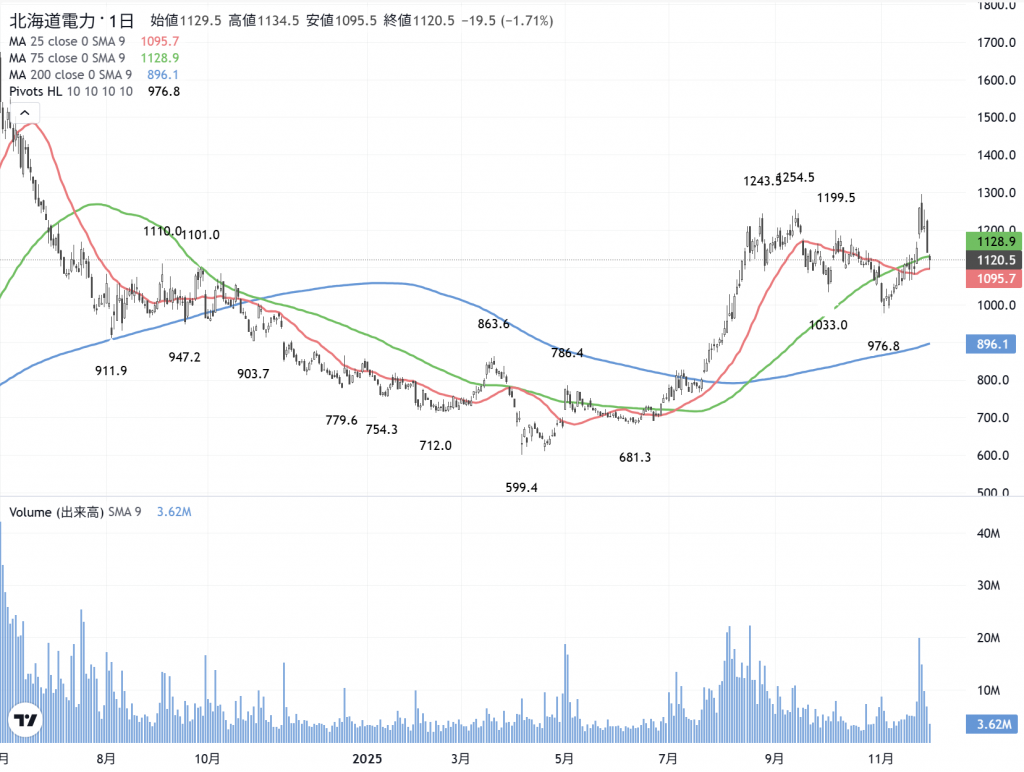Click the 1199.5 pivot high label
Viewport: 1024px width, 772px height.
[x=836, y=198]
